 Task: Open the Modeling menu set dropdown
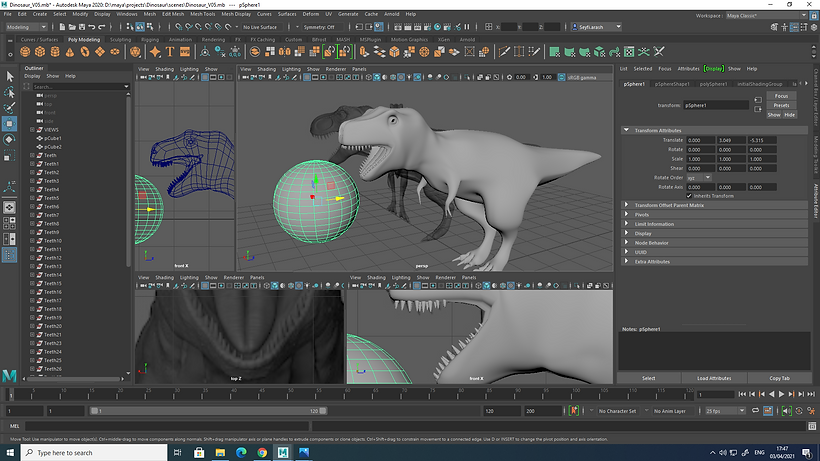coord(26,27)
